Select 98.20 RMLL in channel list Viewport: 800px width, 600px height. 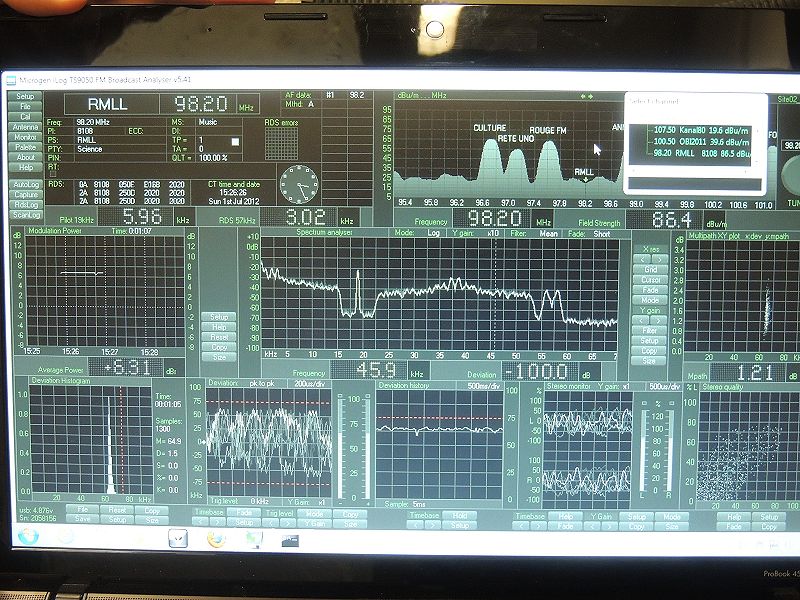(680, 153)
